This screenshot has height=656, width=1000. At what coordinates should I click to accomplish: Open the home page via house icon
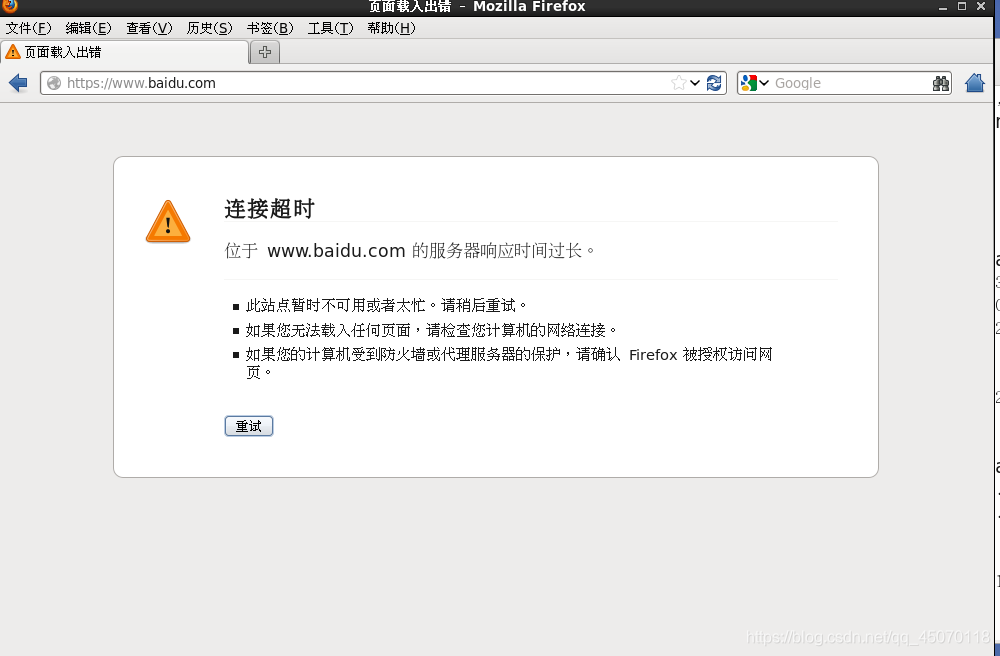[974, 83]
